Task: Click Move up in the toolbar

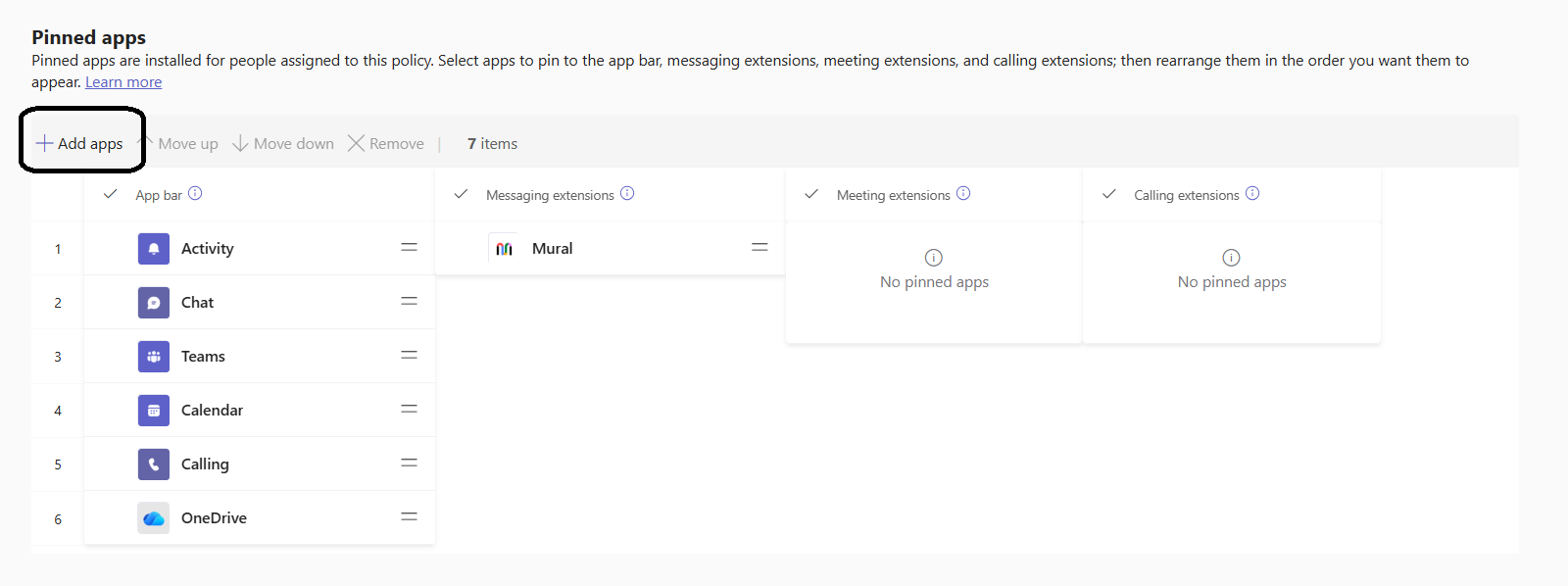Action: tap(179, 143)
